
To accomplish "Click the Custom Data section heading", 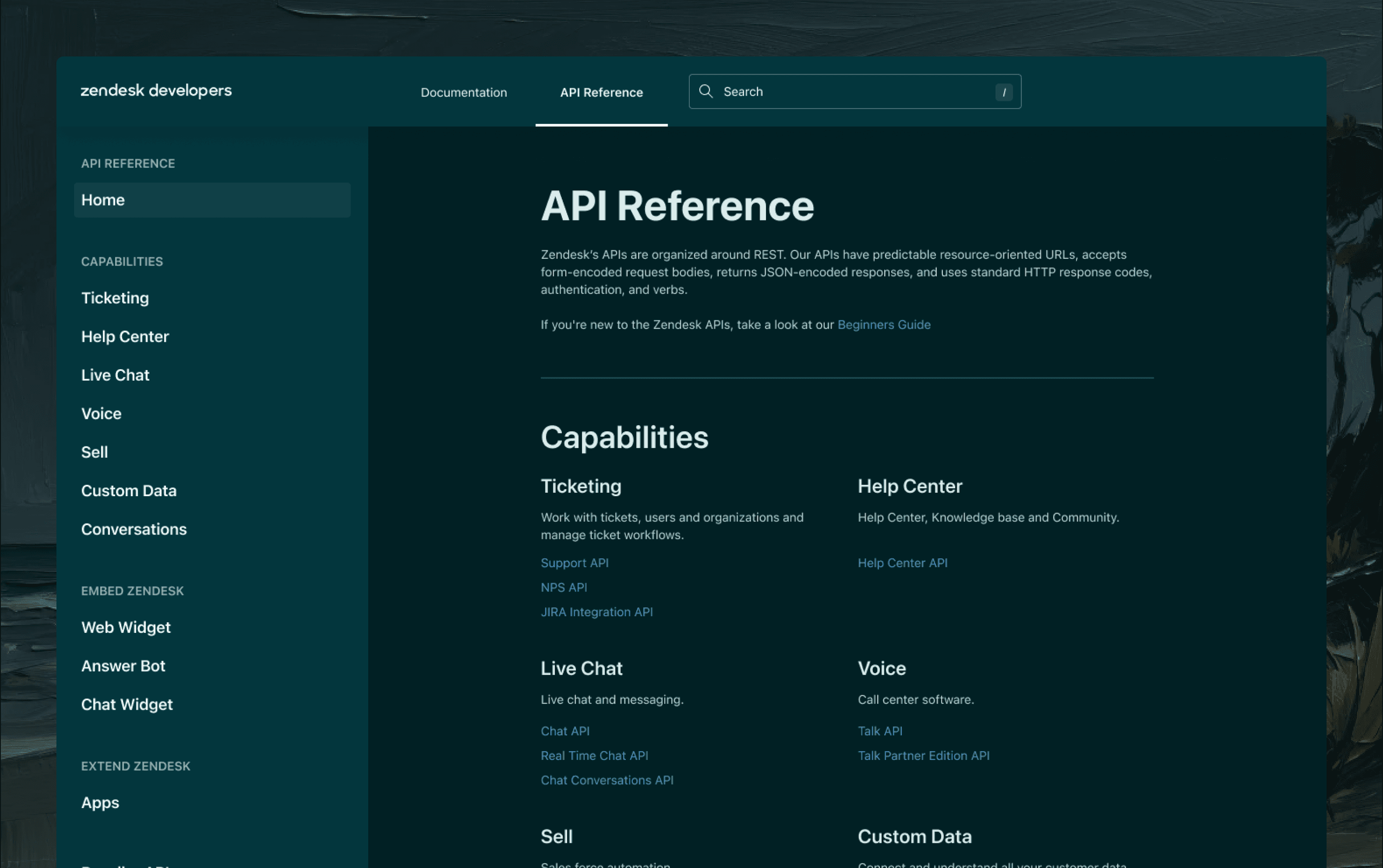I will [915, 836].
